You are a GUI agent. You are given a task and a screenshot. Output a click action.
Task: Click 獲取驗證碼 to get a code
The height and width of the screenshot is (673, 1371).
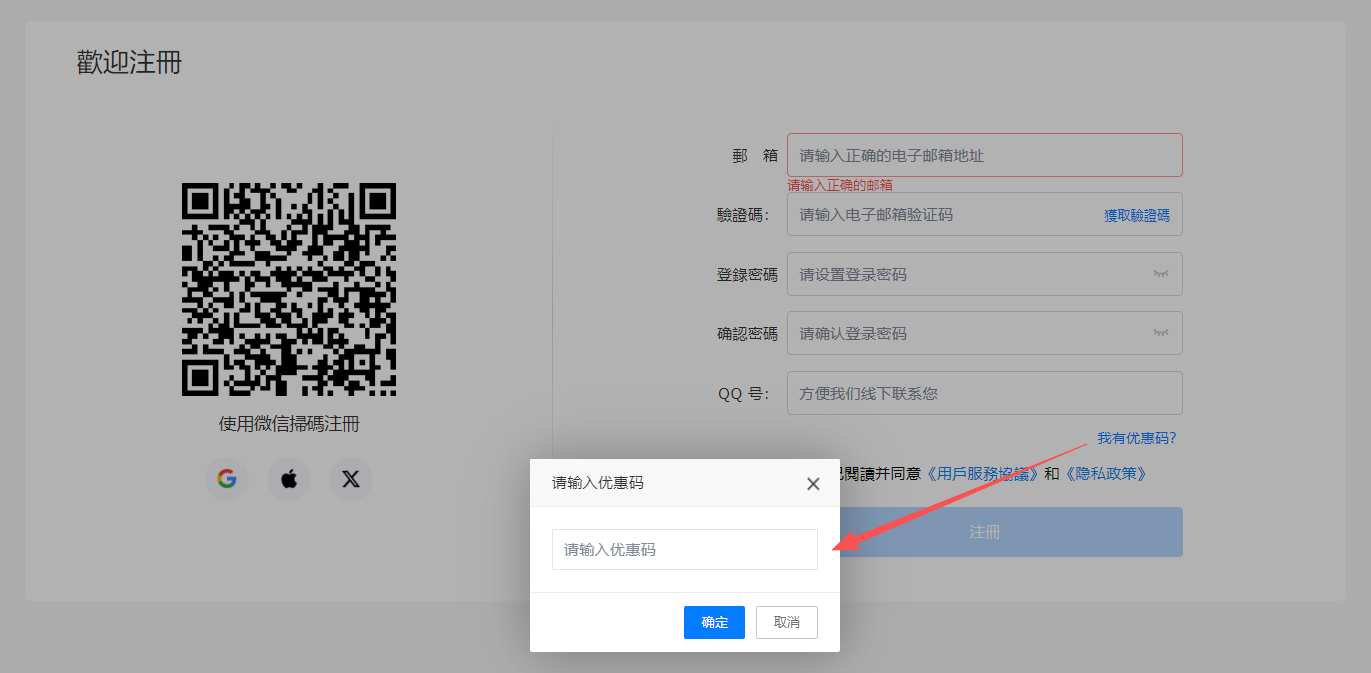(1137, 215)
